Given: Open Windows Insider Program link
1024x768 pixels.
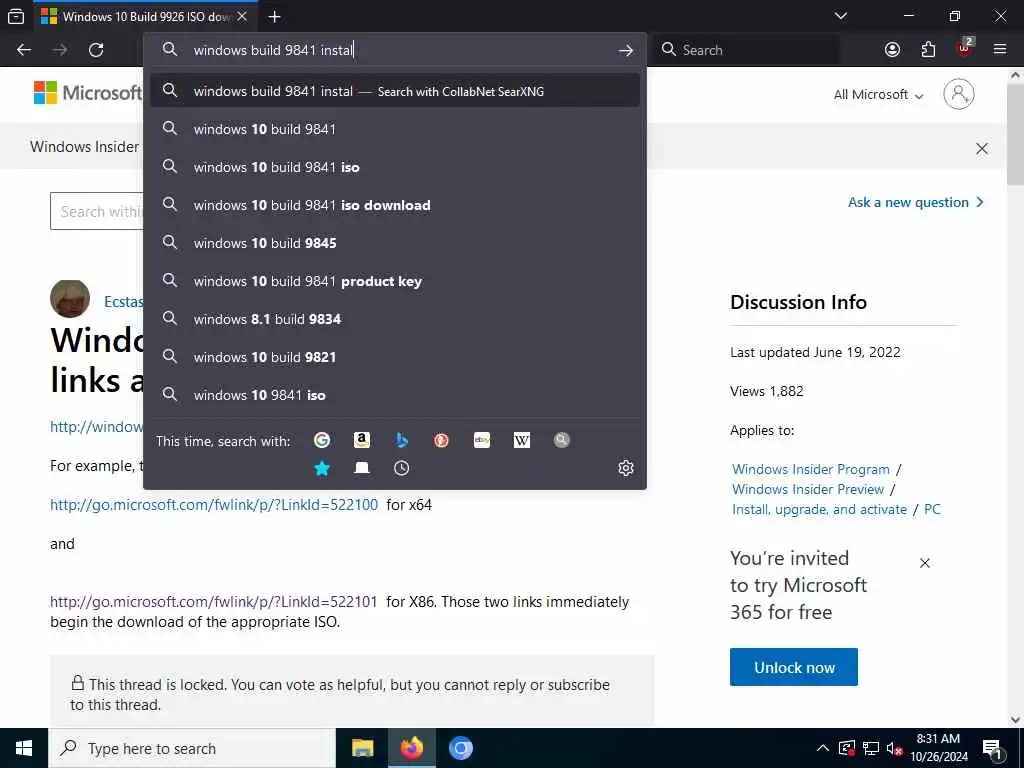Looking at the screenshot, I should click(810, 469).
